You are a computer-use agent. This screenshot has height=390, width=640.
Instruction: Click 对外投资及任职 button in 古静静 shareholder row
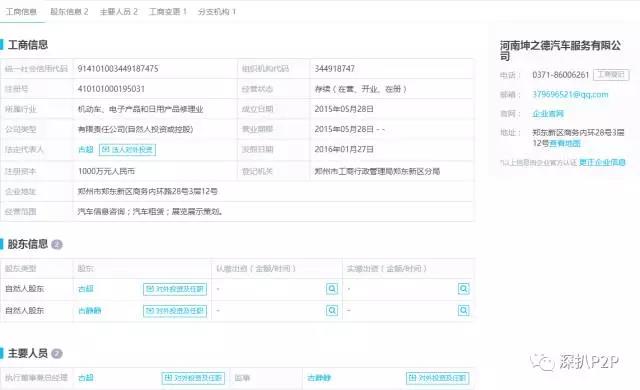(x=175, y=311)
